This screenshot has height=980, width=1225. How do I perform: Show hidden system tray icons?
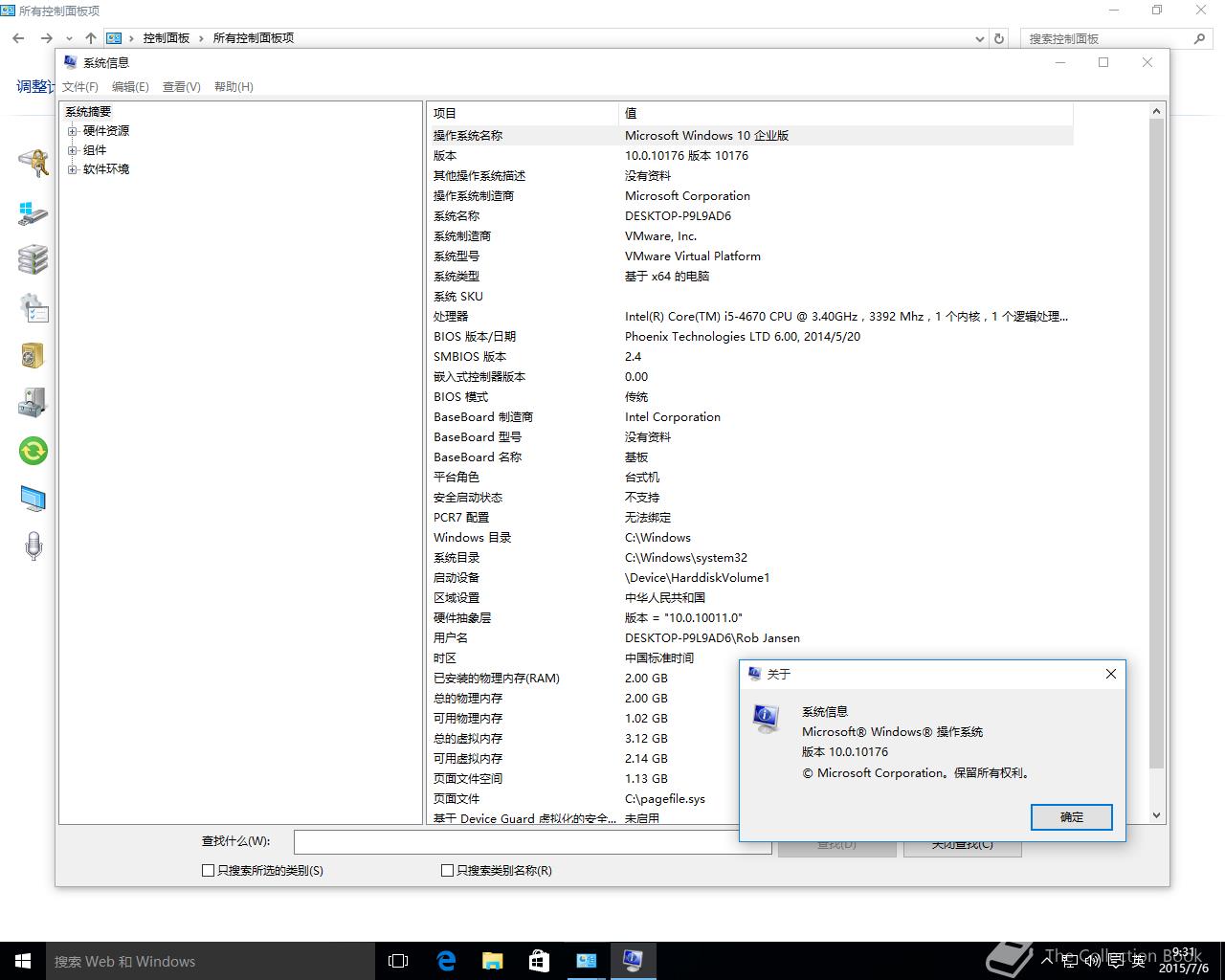click(1047, 961)
